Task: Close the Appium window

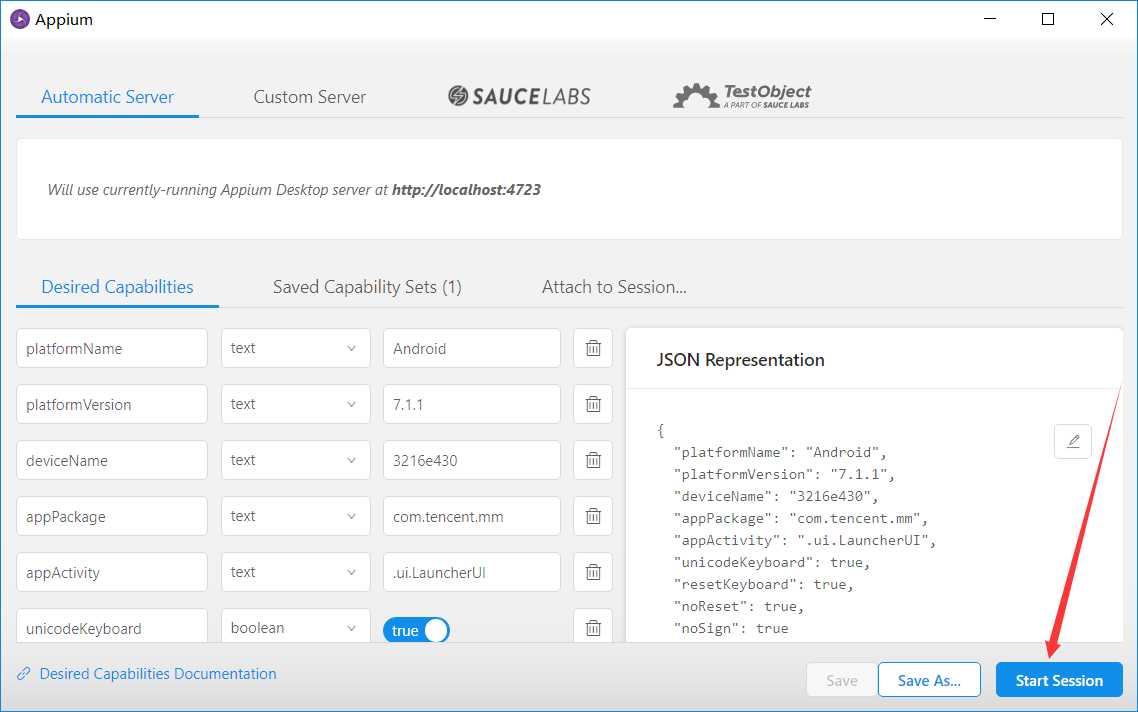Action: pyautogui.click(x=1106, y=19)
